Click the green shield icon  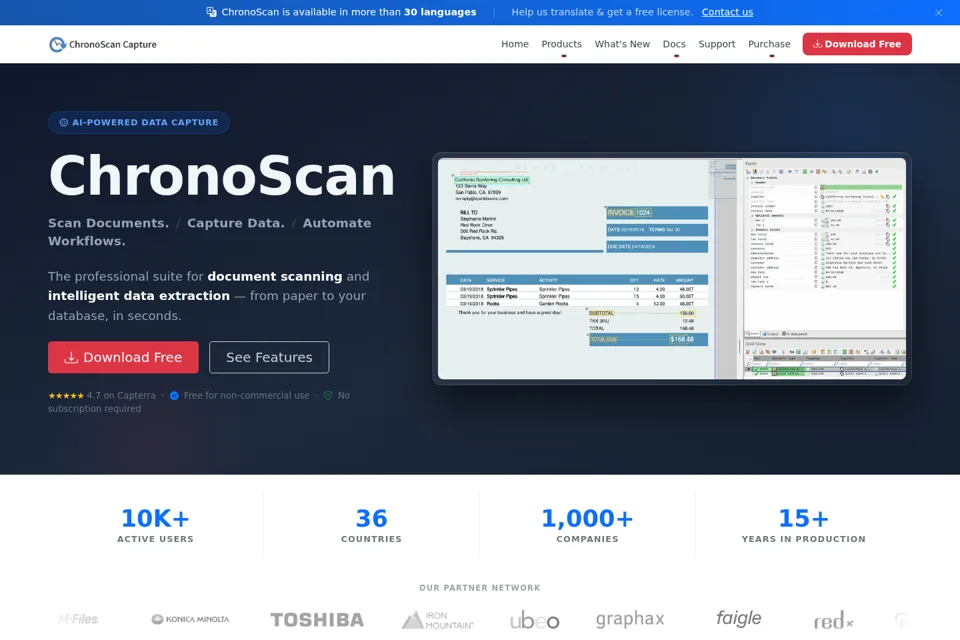328,396
